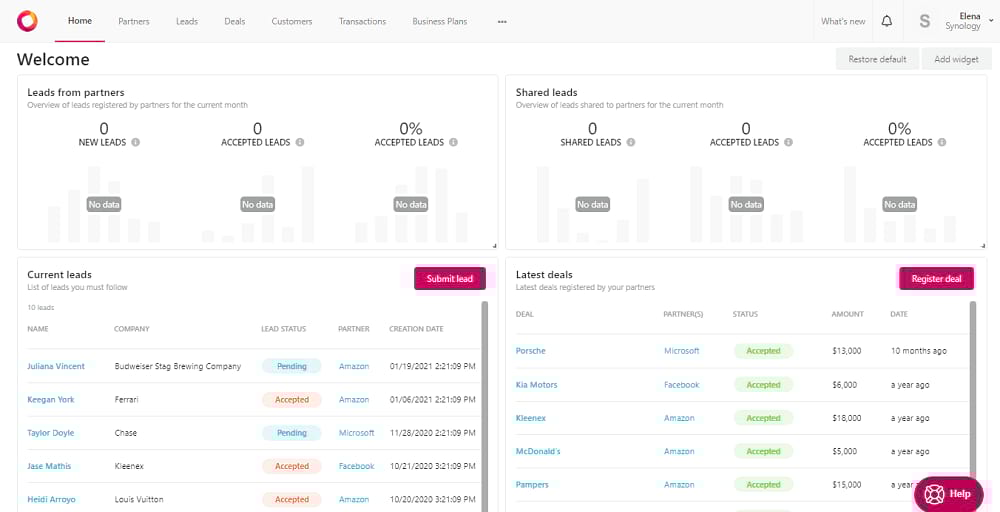Image resolution: width=1000 pixels, height=512 pixels.
Task: Click info icon beside SHARED LEADS
Action: (x=631, y=142)
